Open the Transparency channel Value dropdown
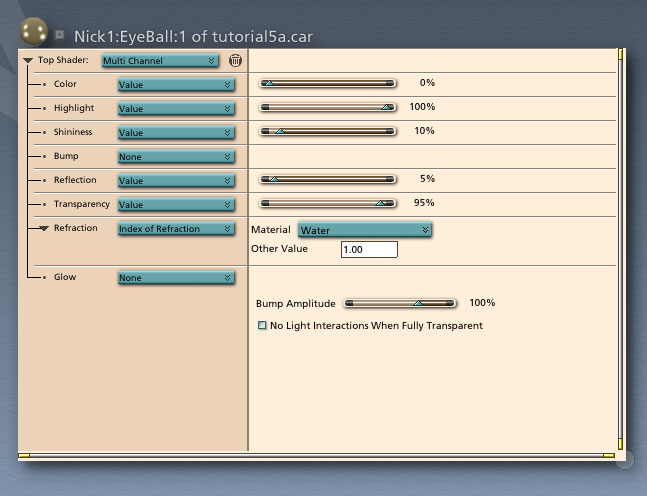This screenshot has width=647, height=496. pos(176,204)
